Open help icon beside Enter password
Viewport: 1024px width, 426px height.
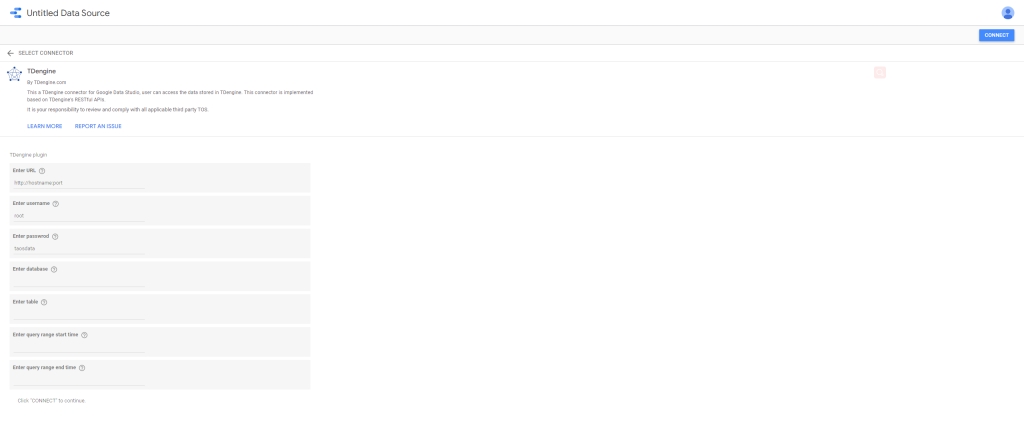[55, 237]
